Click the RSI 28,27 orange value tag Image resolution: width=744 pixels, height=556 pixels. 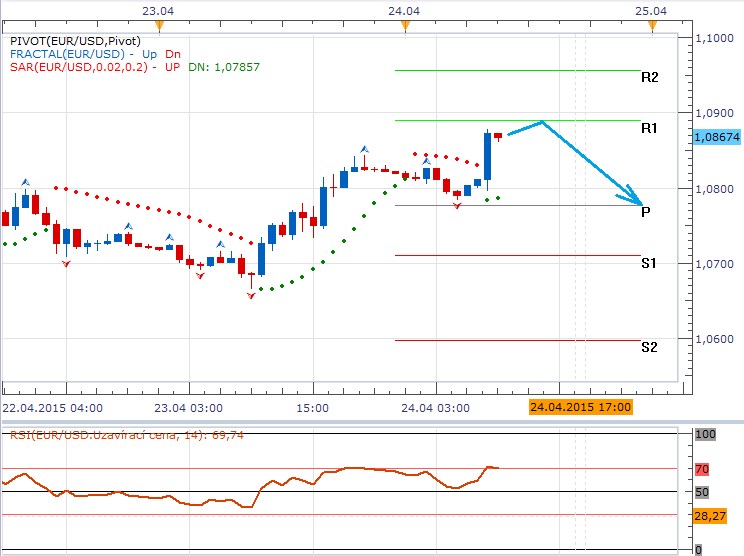pos(710,516)
